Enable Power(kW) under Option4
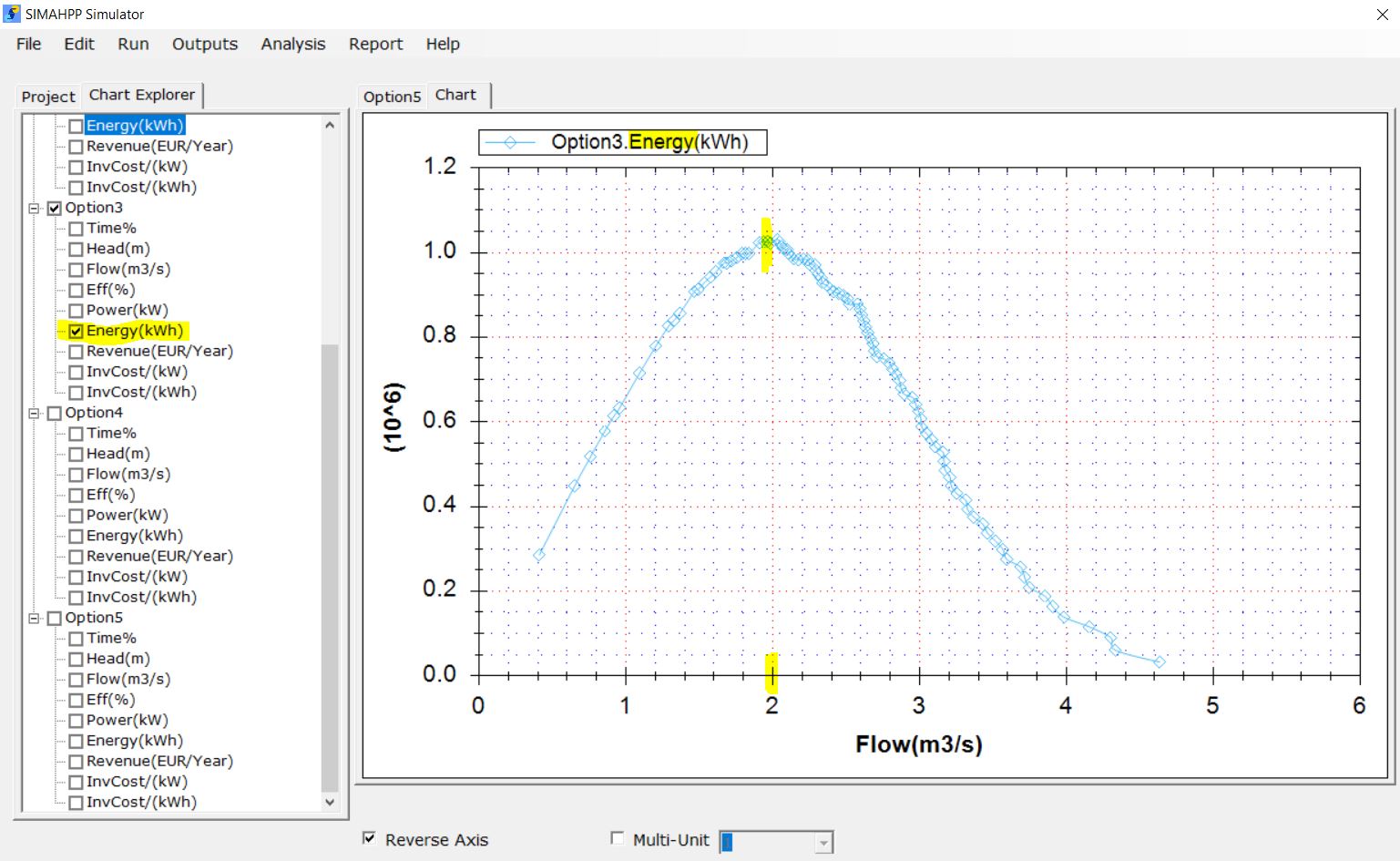The width and height of the screenshot is (1400, 861). [x=77, y=516]
